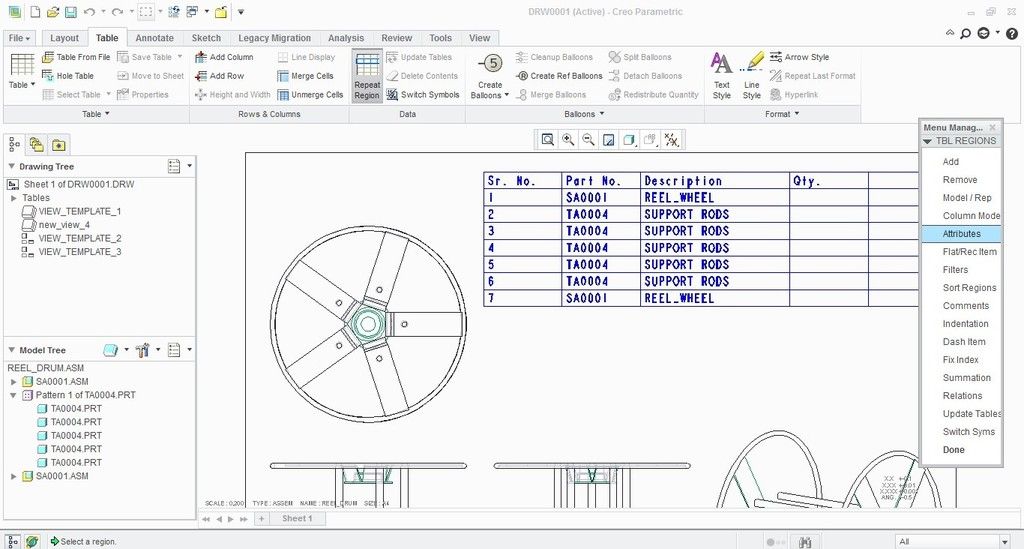Switch to the Review tab
The image size is (1024, 549).
click(397, 39)
